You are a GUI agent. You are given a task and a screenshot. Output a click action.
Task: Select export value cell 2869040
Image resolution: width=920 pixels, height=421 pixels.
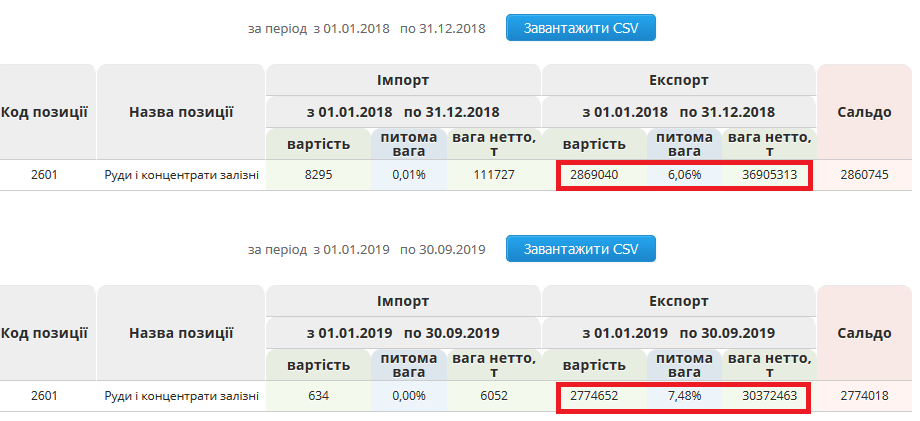(594, 175)
